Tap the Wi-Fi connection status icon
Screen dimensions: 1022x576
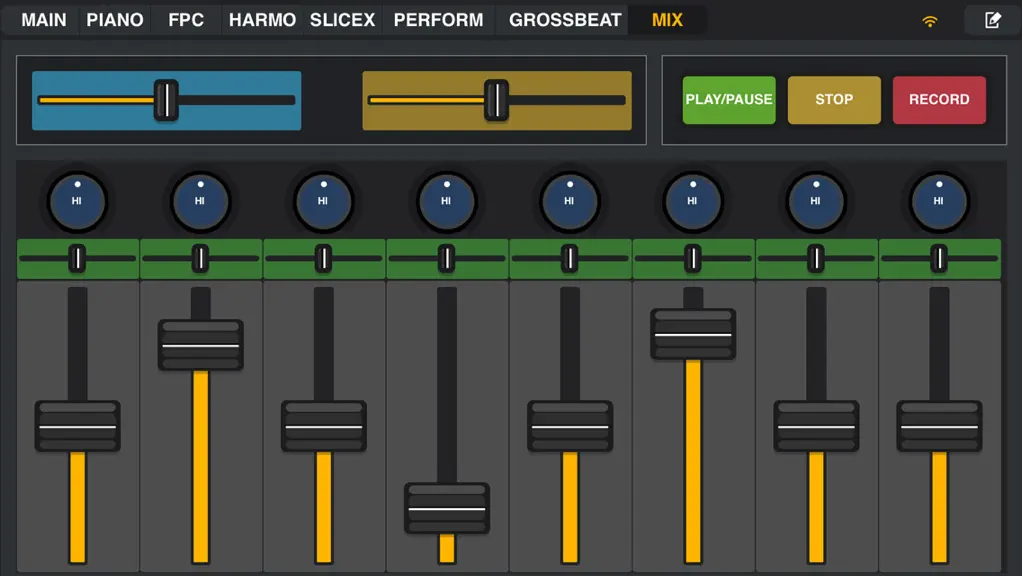pos(929,21)
